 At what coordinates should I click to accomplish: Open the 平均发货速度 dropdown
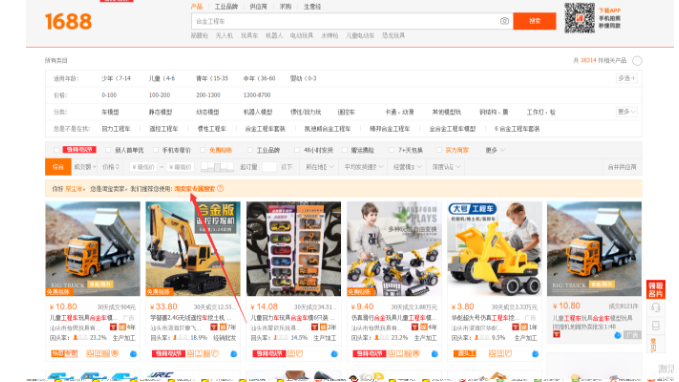click(363, 167)
